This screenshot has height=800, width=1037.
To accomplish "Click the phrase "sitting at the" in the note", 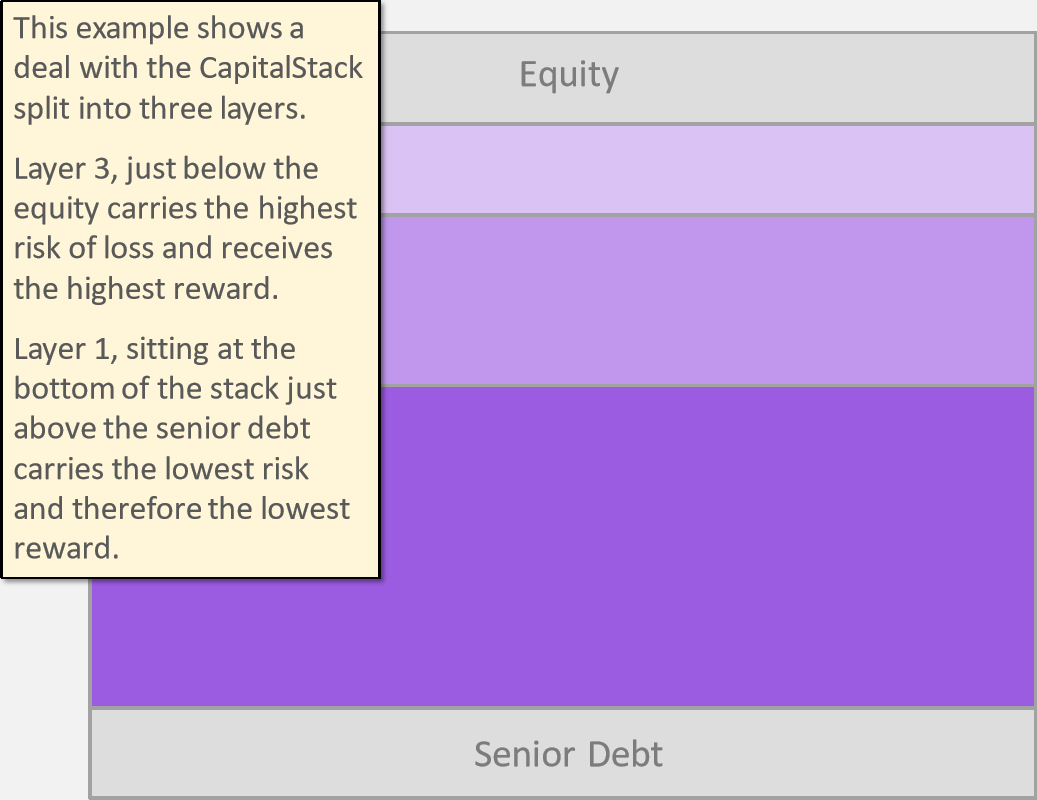I will (210, 349).
